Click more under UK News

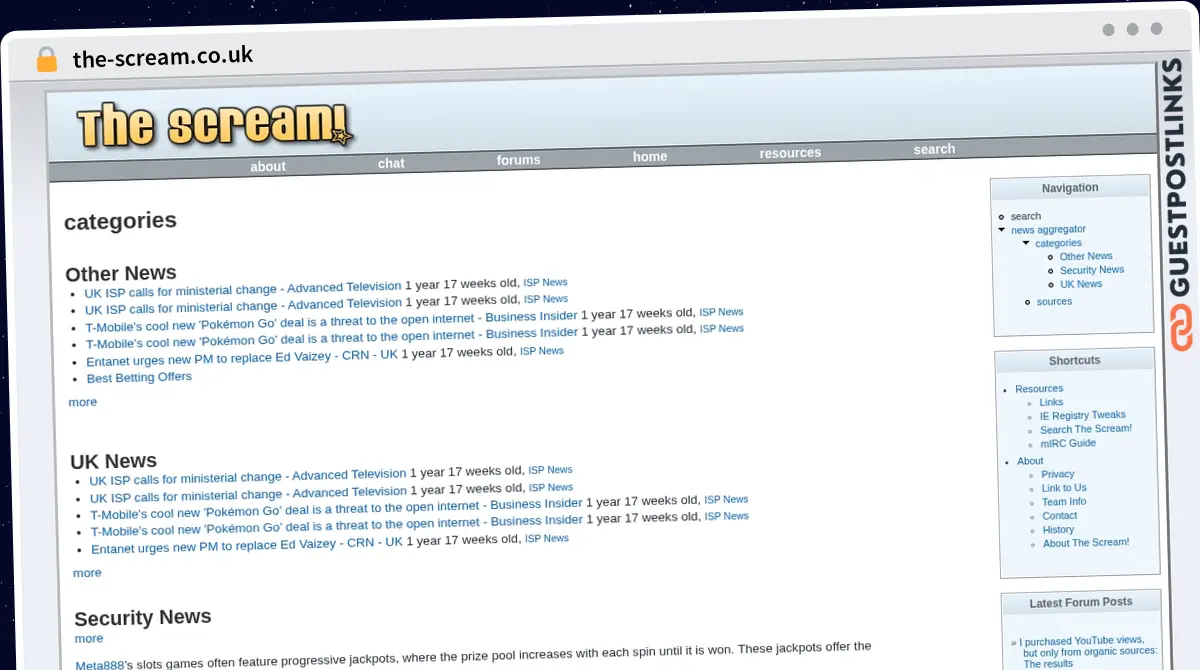(x=87, y=573)
